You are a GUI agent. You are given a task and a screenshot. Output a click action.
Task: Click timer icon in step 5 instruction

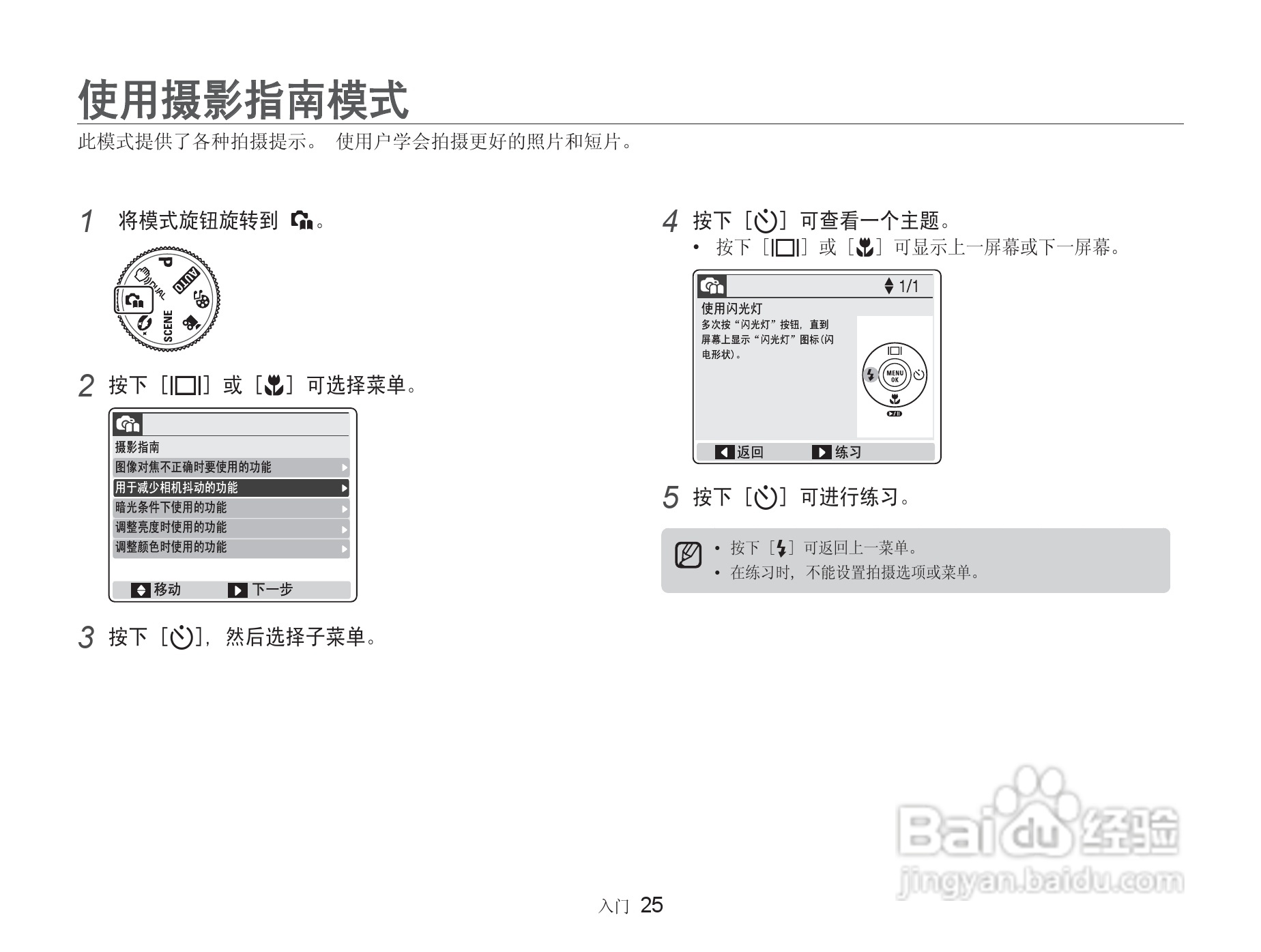click(x=766, y=497)
